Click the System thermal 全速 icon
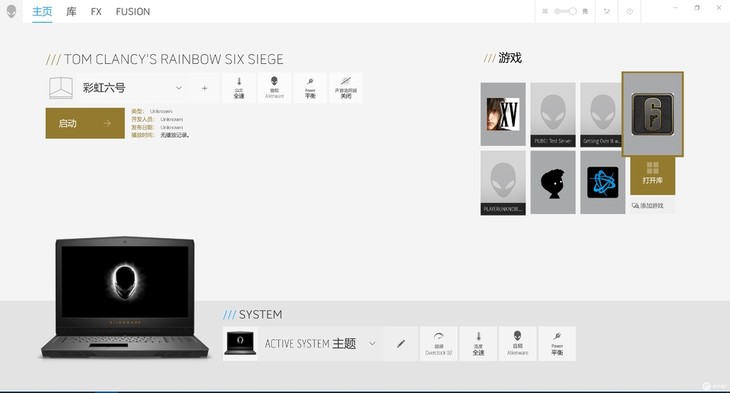 point(478,344)
